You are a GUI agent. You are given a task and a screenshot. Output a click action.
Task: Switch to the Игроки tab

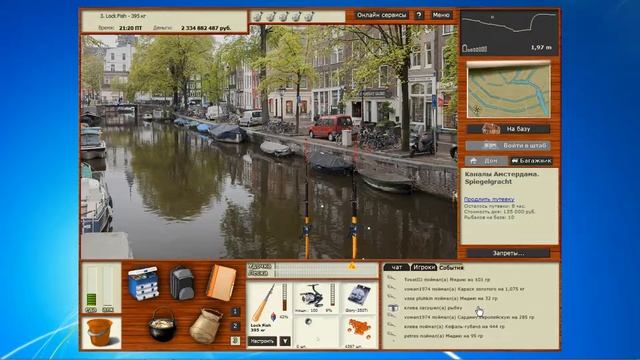tap(424, 267)
